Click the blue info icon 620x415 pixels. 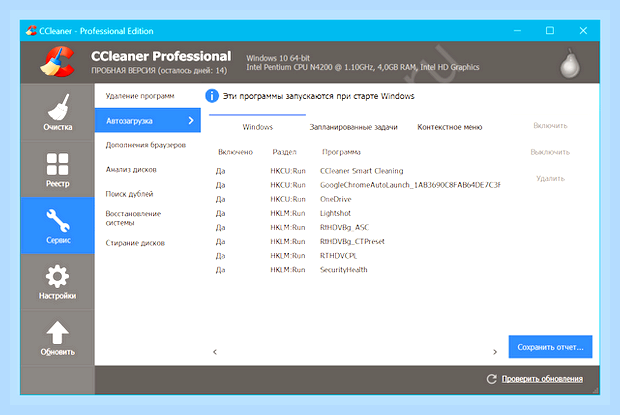click(x=212, y=96)
